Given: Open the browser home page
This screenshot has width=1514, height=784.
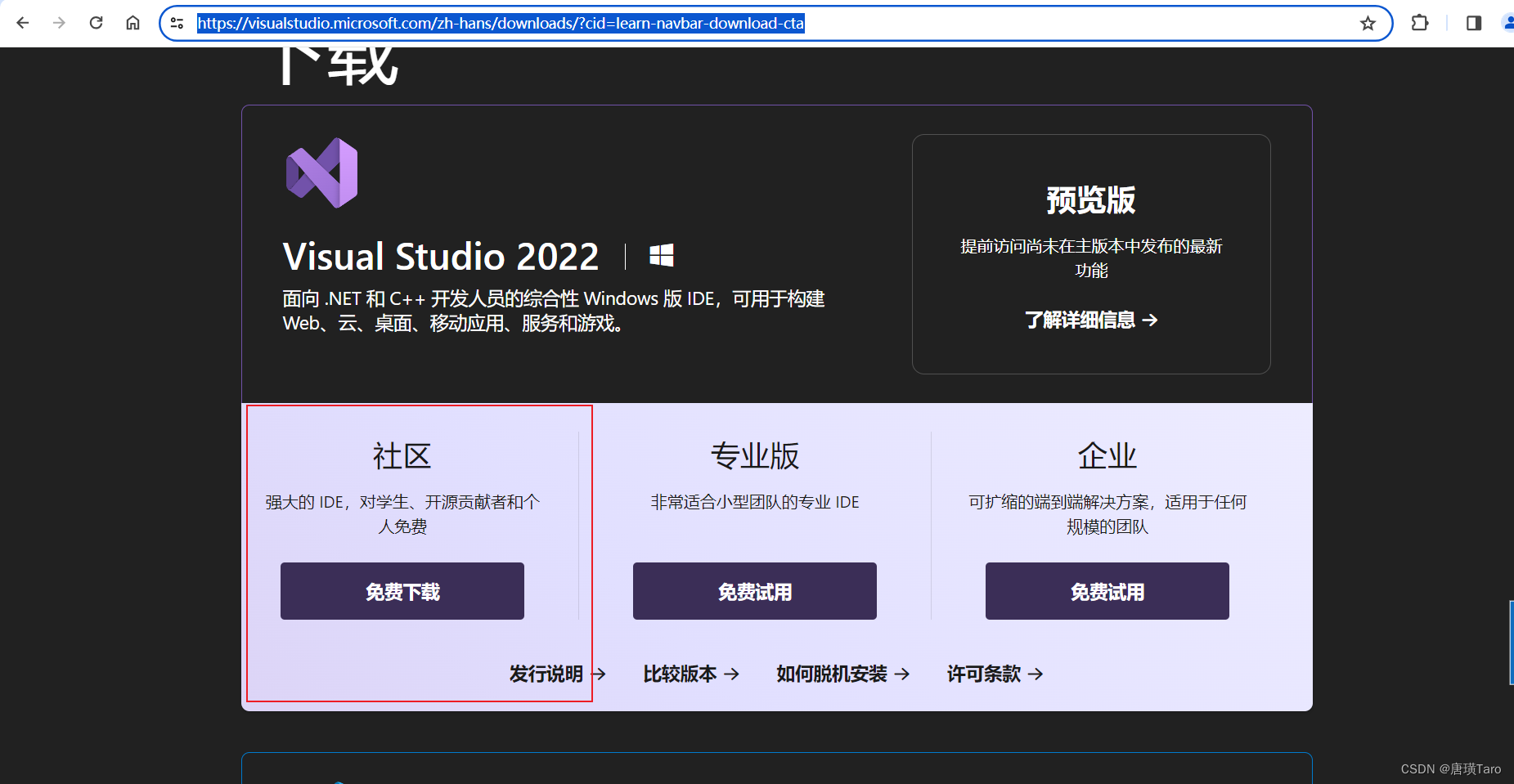Looking at the screenshot, I should point(133,23).
